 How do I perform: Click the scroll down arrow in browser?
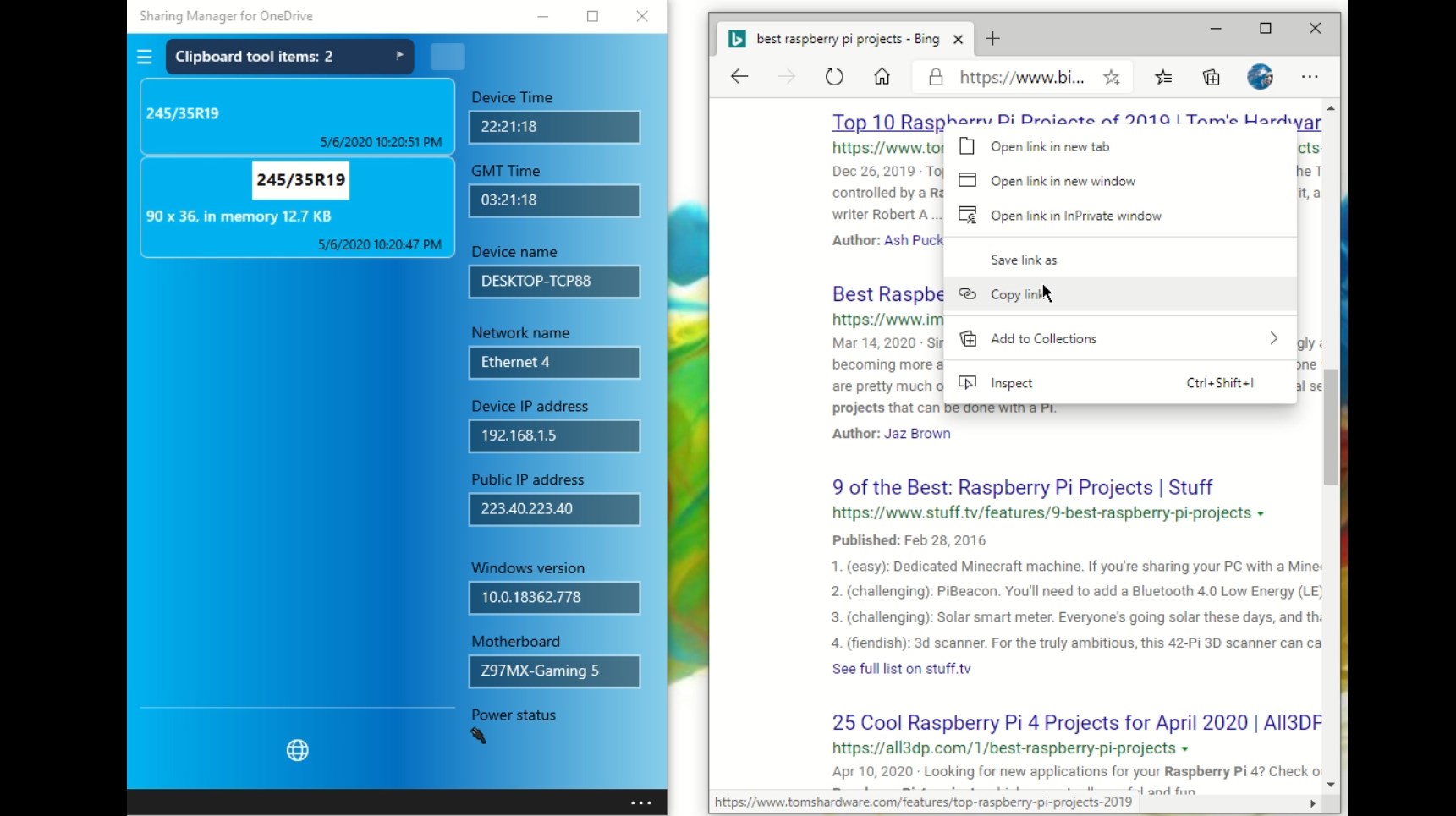point(1331,785)
